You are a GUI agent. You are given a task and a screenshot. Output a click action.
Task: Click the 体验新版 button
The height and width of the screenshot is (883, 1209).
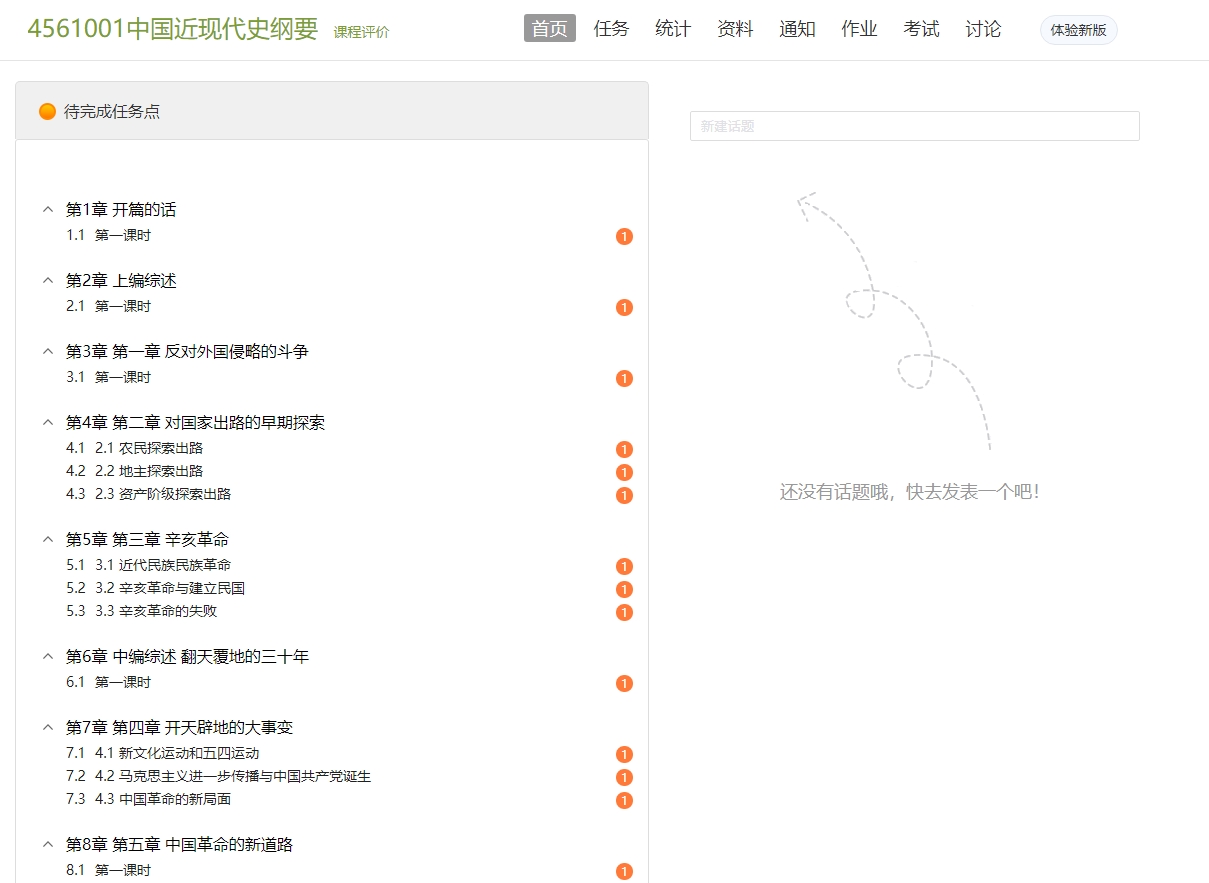(1078, 30)
